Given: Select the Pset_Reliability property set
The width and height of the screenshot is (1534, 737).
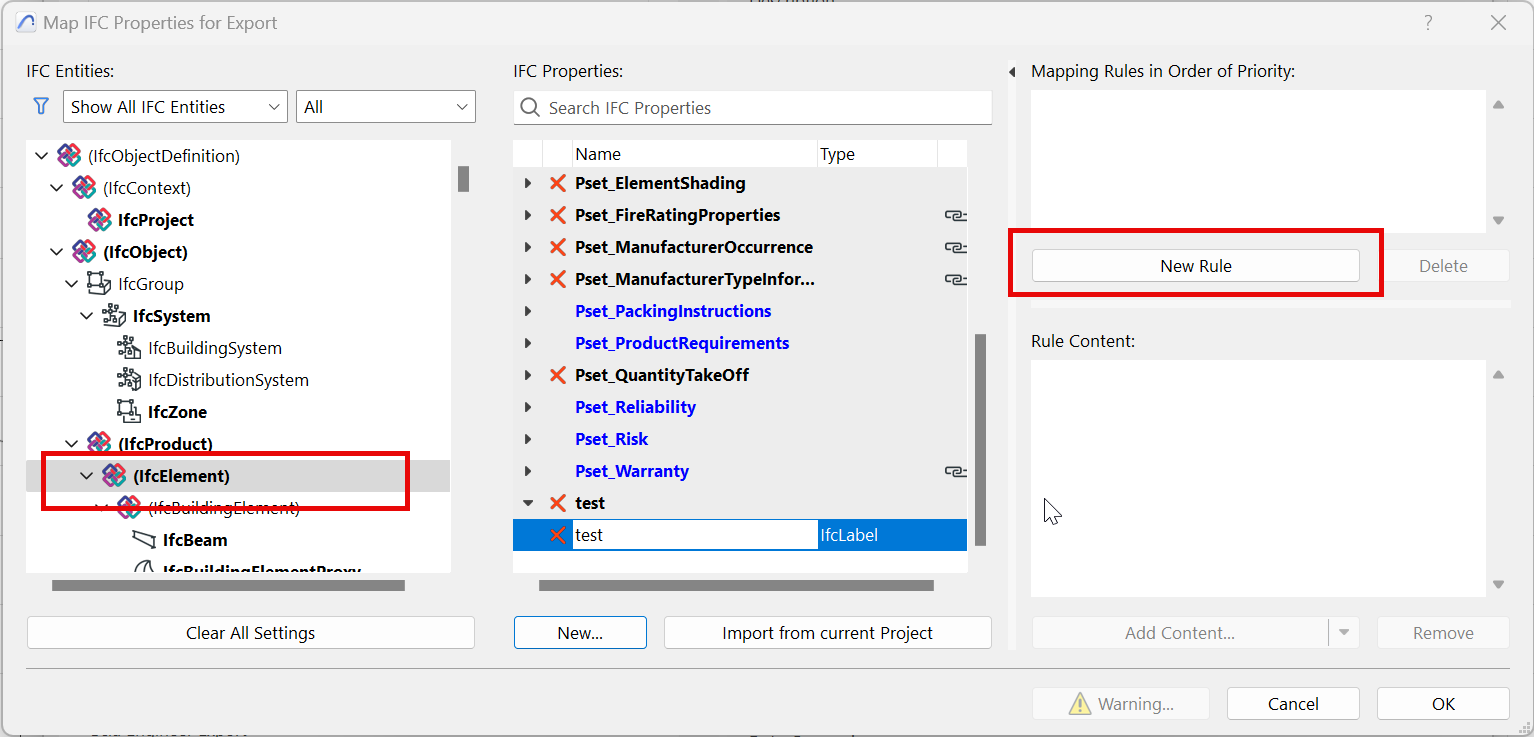Looking at the screenshot, I should pyautogui.click(x=635, y=407).
